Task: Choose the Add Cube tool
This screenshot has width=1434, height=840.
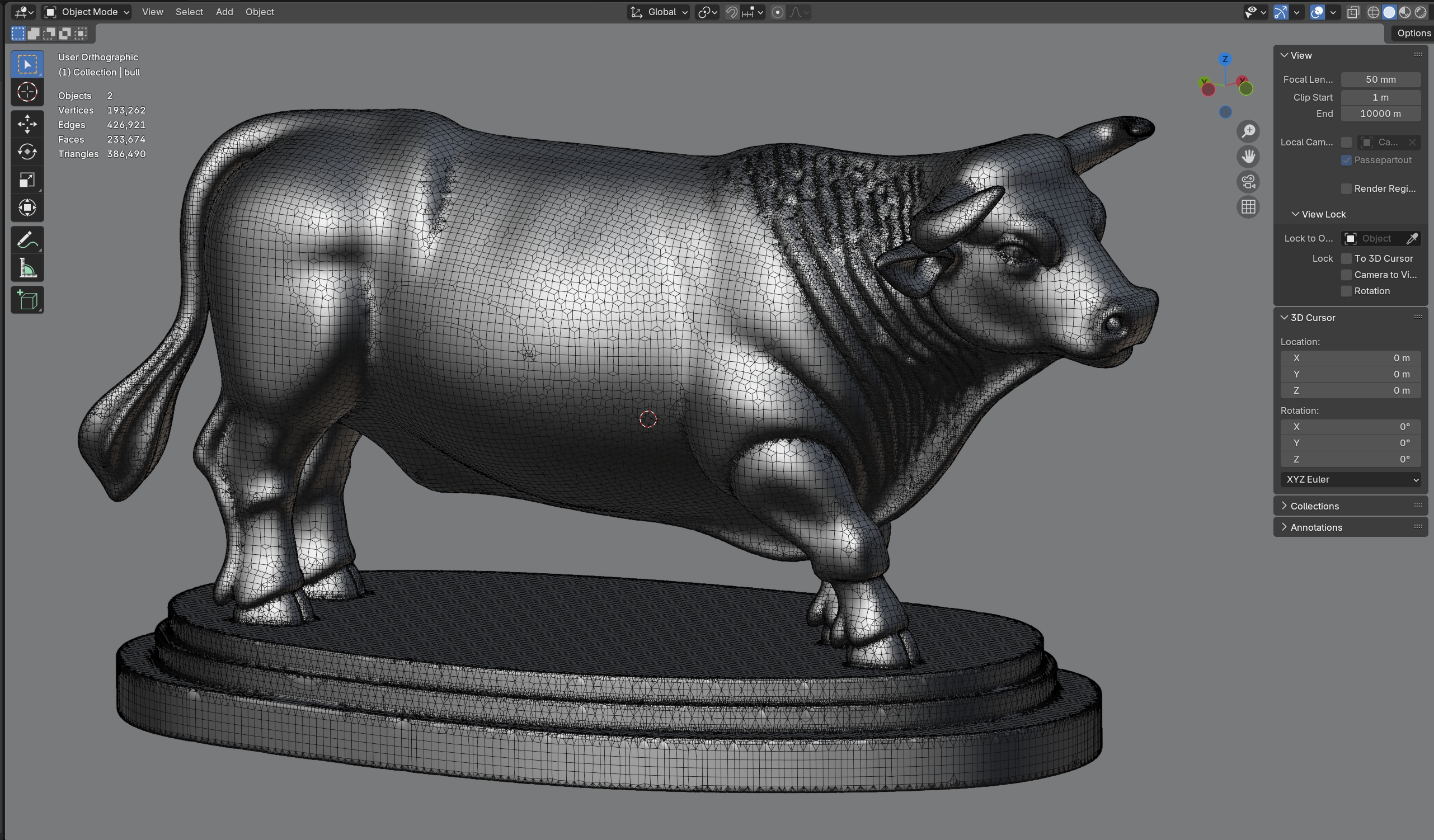Action: tap(27, 300)
